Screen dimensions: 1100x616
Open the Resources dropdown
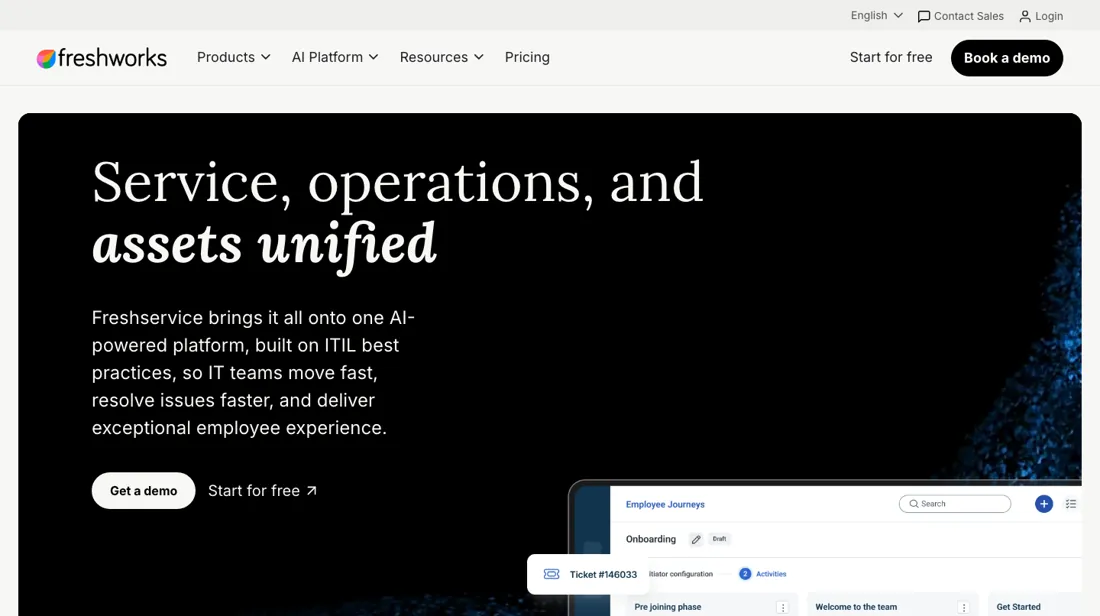[441, 58]
